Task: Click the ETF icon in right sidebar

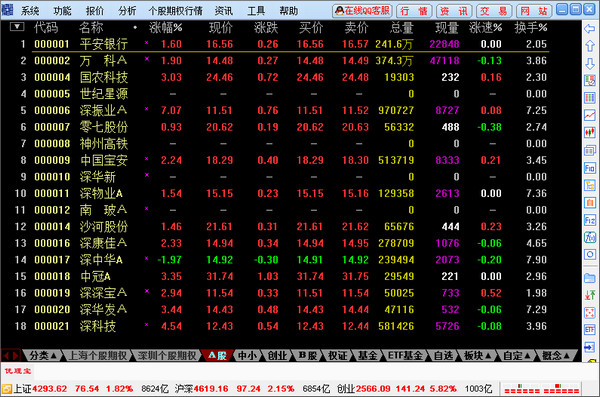Action: (590, 330)
